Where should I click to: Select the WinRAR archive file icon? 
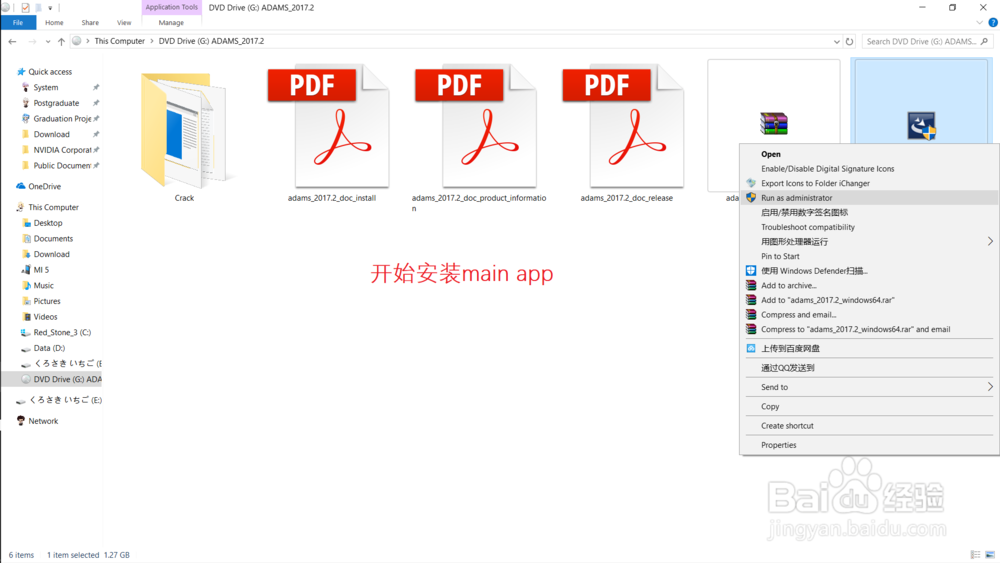pyautogui.click(x=774, y=124)
